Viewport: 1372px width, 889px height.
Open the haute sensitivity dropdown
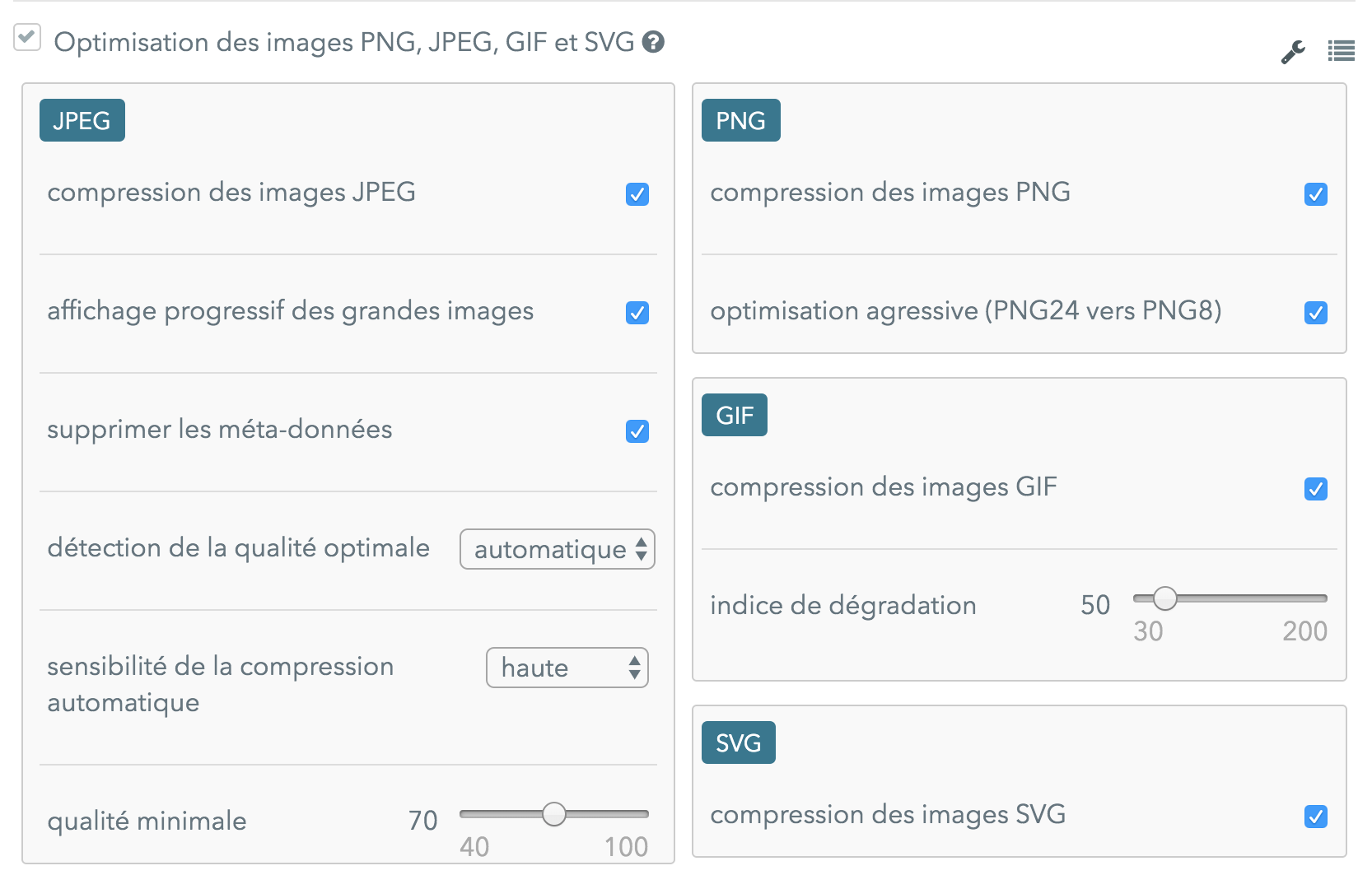coord(567,668)
